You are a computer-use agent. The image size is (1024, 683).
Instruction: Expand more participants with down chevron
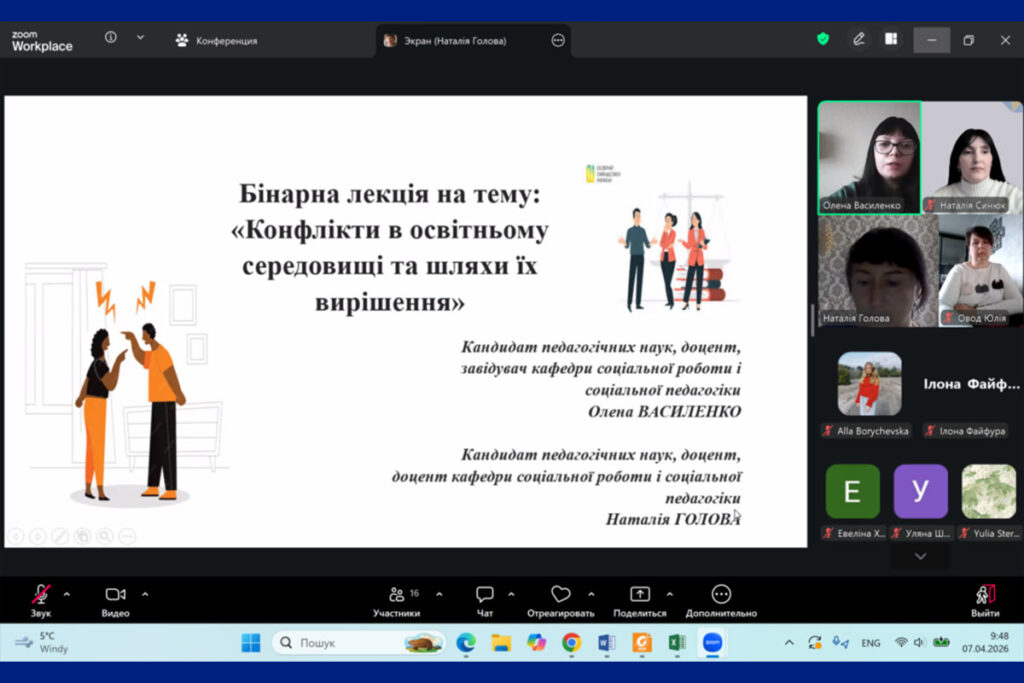[920, 556]
